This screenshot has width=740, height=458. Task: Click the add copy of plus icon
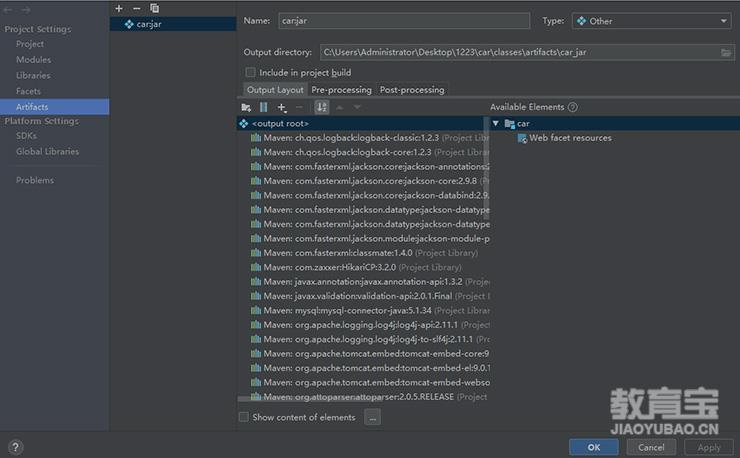click(x=282, y=108)
